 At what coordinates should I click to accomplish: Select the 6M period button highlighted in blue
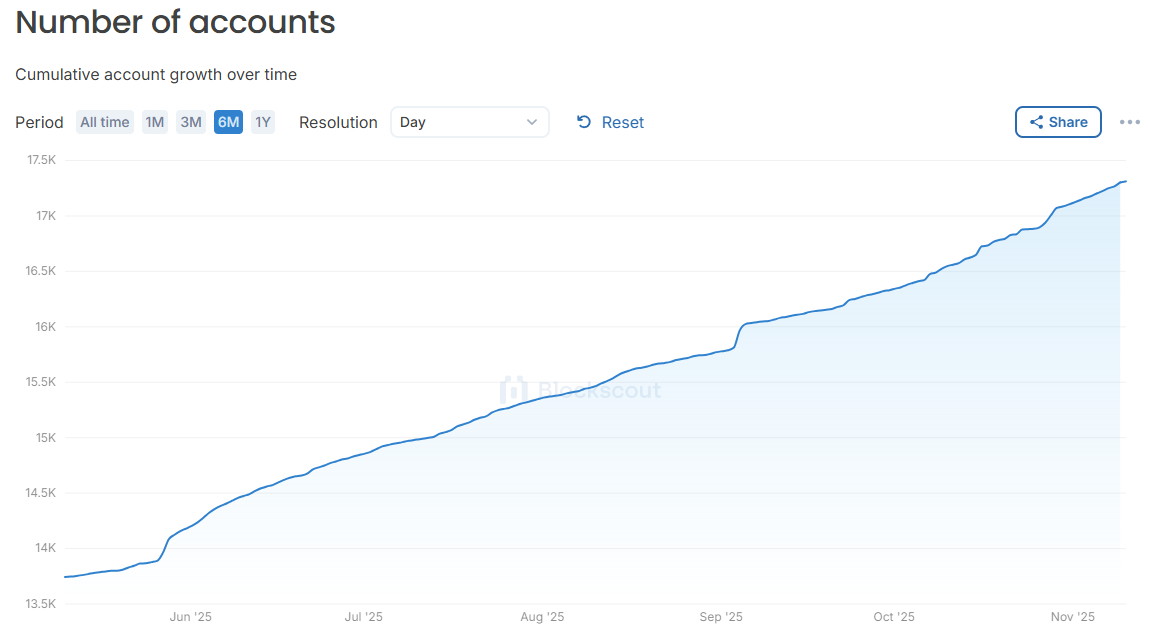click(227, 121)
